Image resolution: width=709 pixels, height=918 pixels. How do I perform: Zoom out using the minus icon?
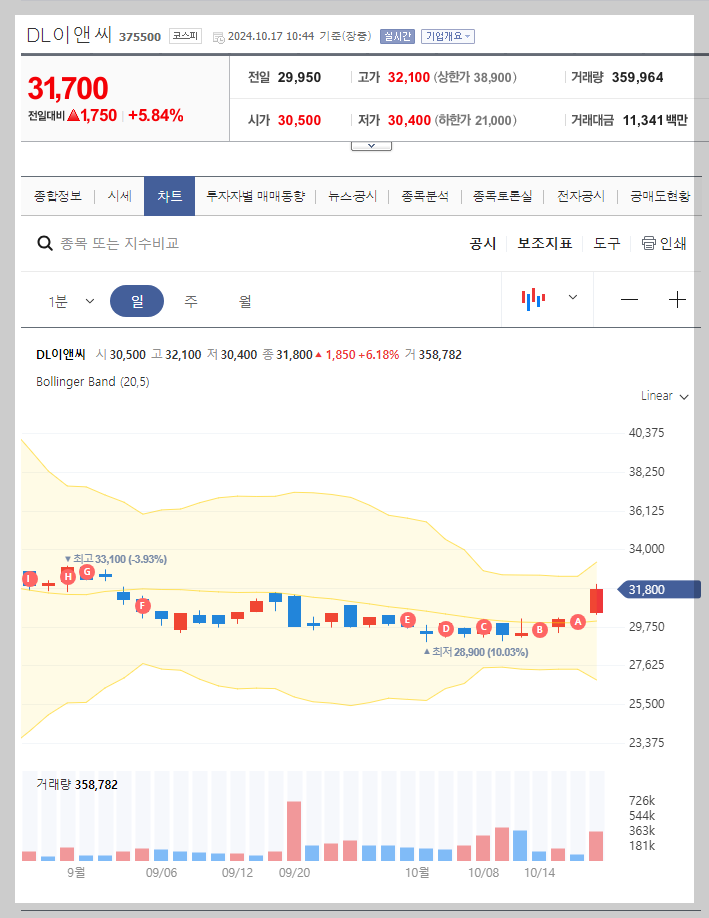(x=630, y=299)
